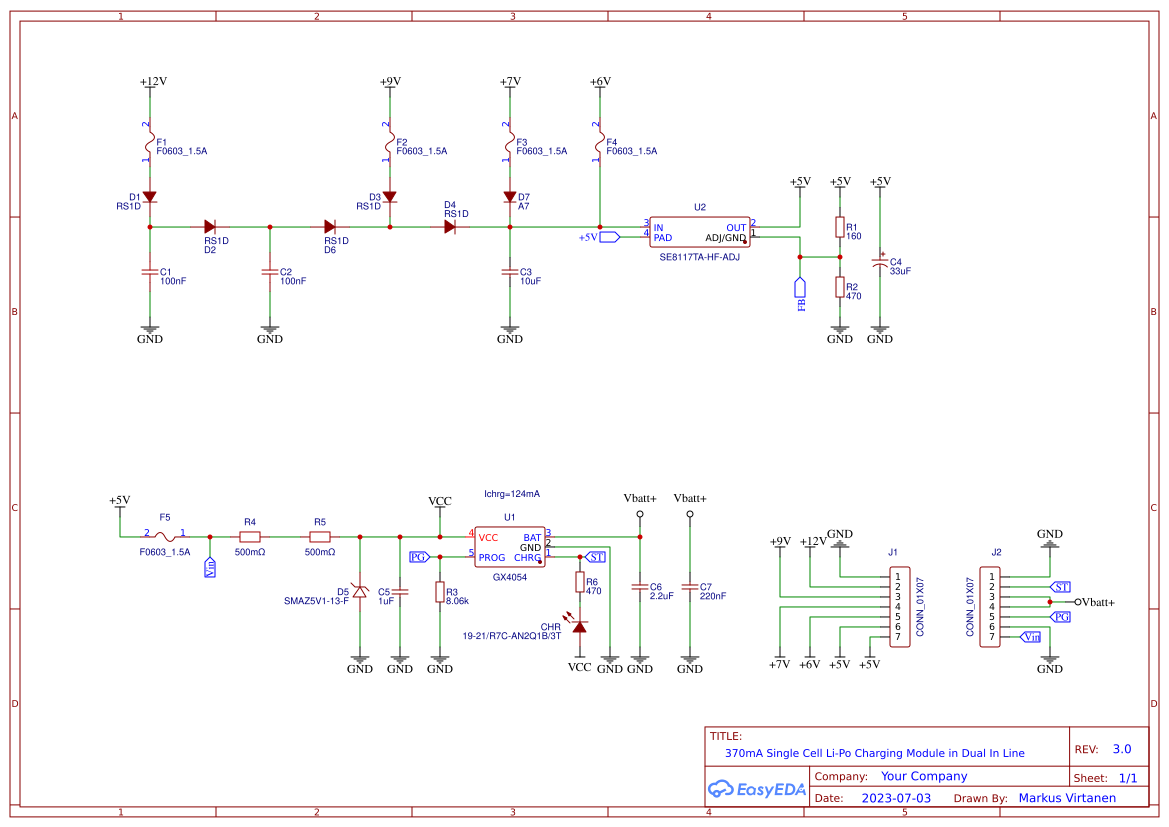
Task: Click connector J1 CONN_01X07
Action: (898, 608)
